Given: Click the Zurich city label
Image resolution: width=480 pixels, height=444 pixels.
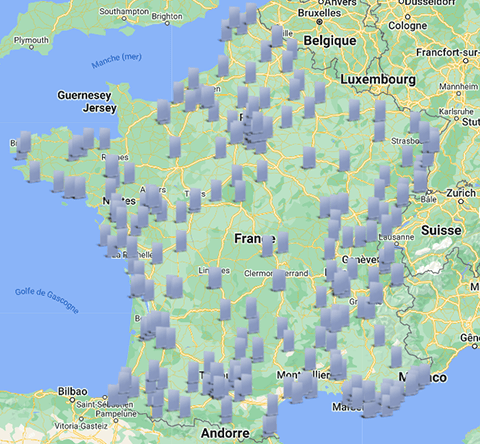Looking at the screenshot, I should tap(461, 193).
